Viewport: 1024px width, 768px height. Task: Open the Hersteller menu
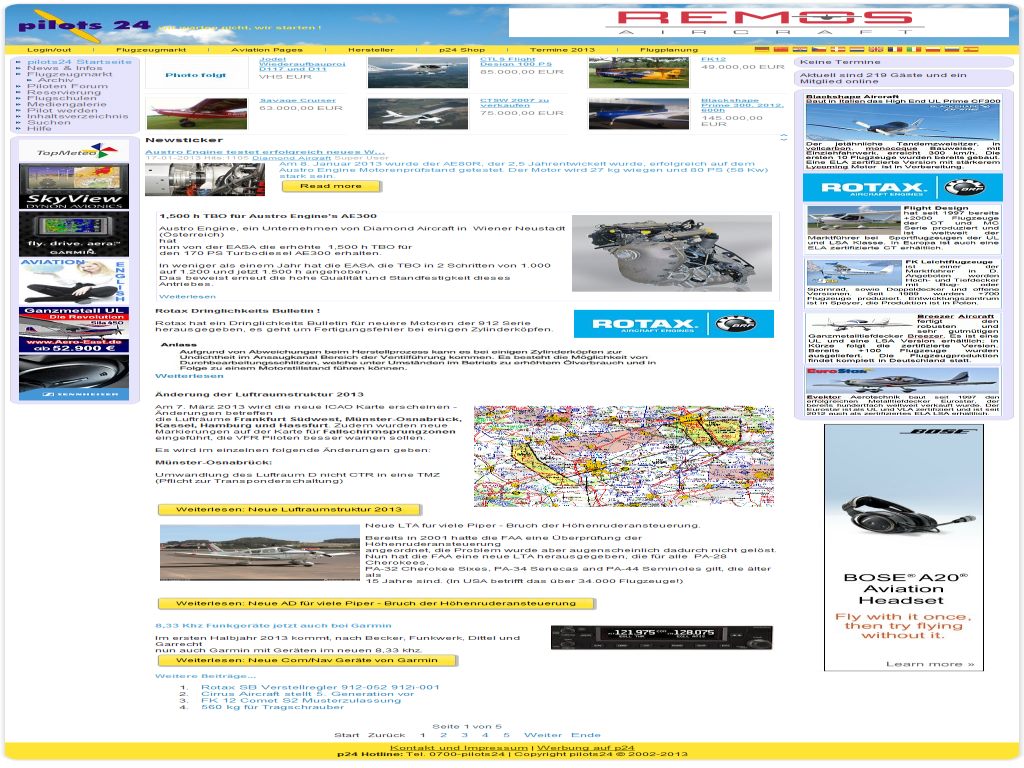tap(370, 50)
